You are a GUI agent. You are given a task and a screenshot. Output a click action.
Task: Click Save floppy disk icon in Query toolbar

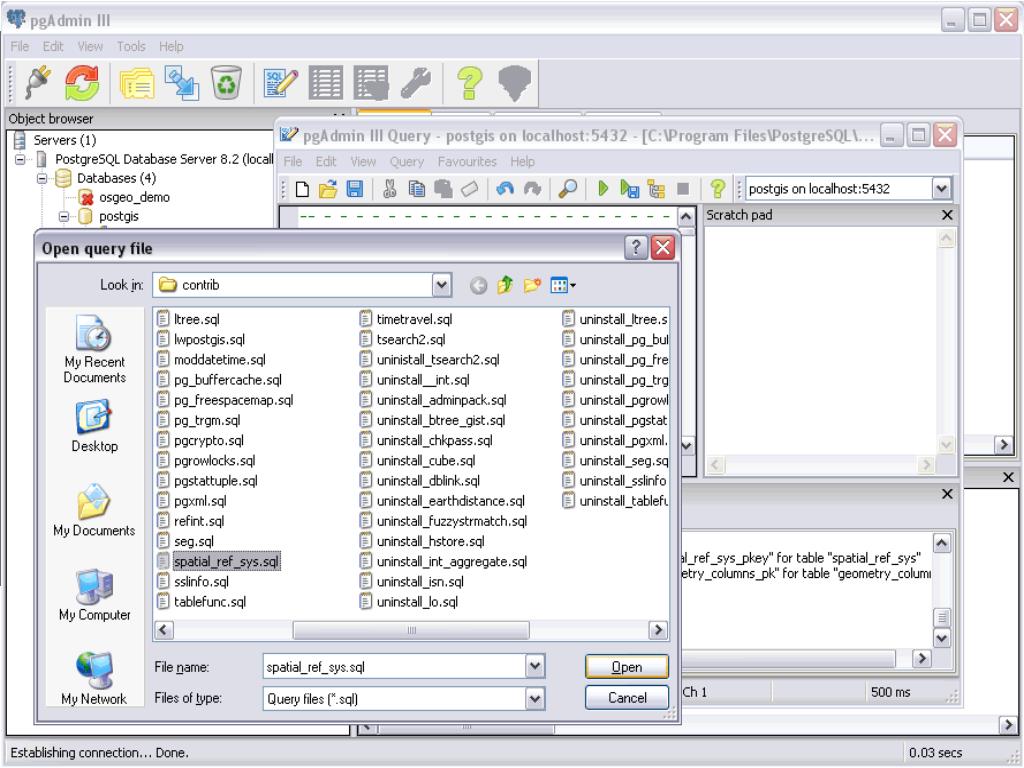click(x=355, y=189)
